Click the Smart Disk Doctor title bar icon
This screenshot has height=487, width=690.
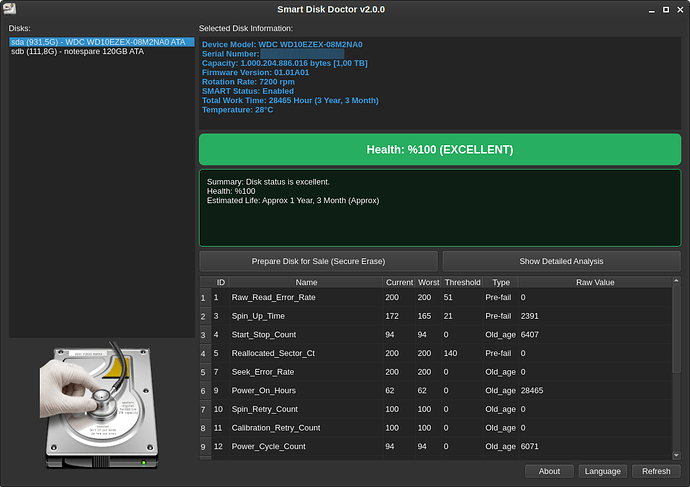point(10,9)
